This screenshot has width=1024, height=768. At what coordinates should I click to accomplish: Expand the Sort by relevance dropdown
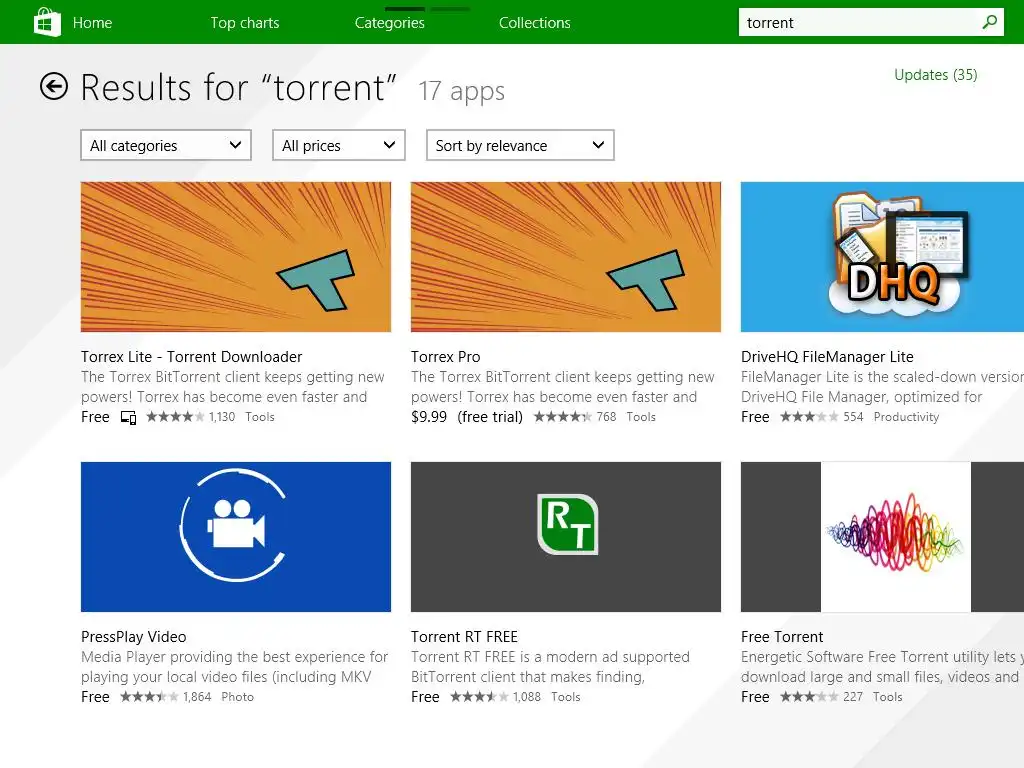pyautogui.click(x=520, y=145)
